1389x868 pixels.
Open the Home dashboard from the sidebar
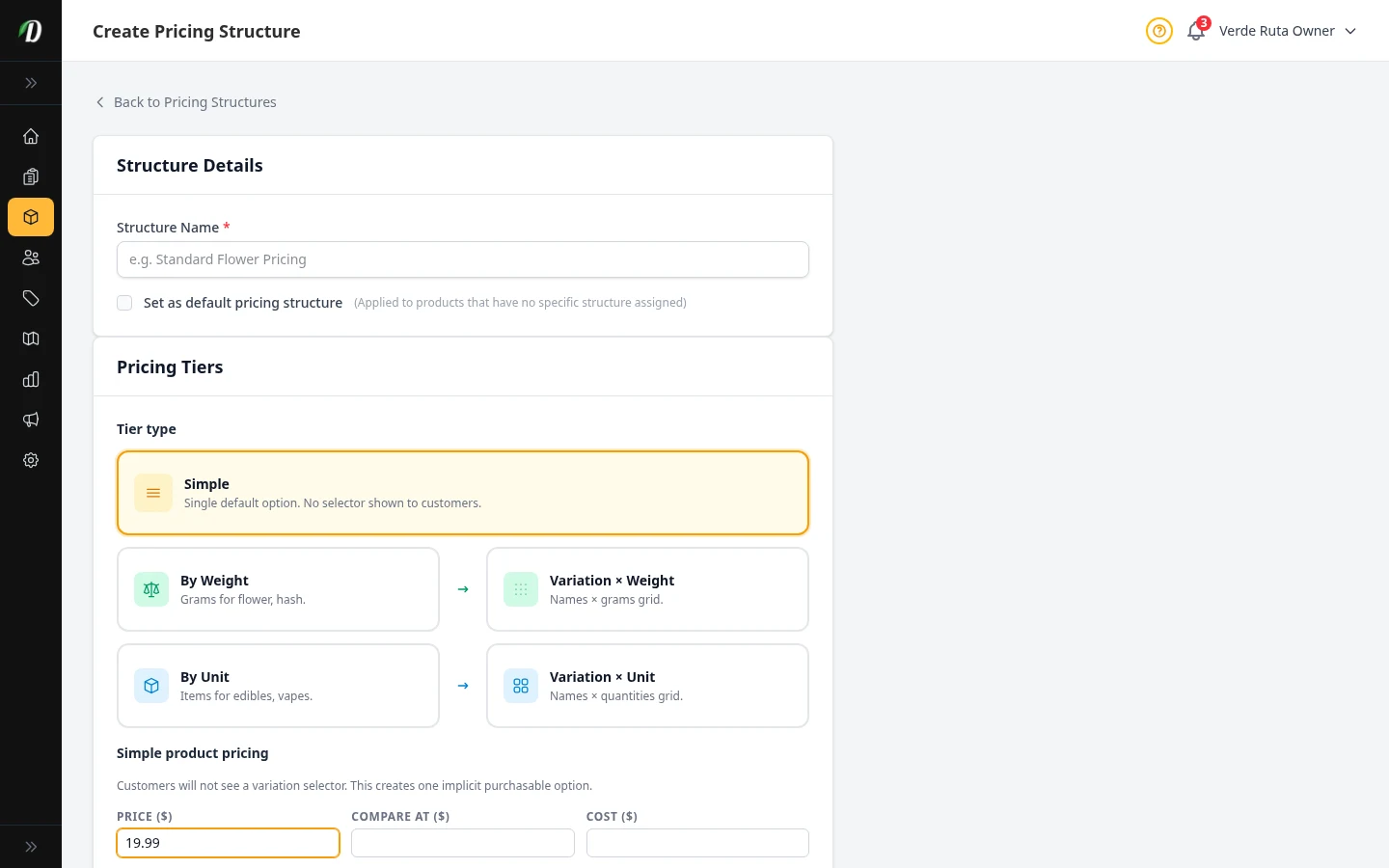tap(30, 136)
